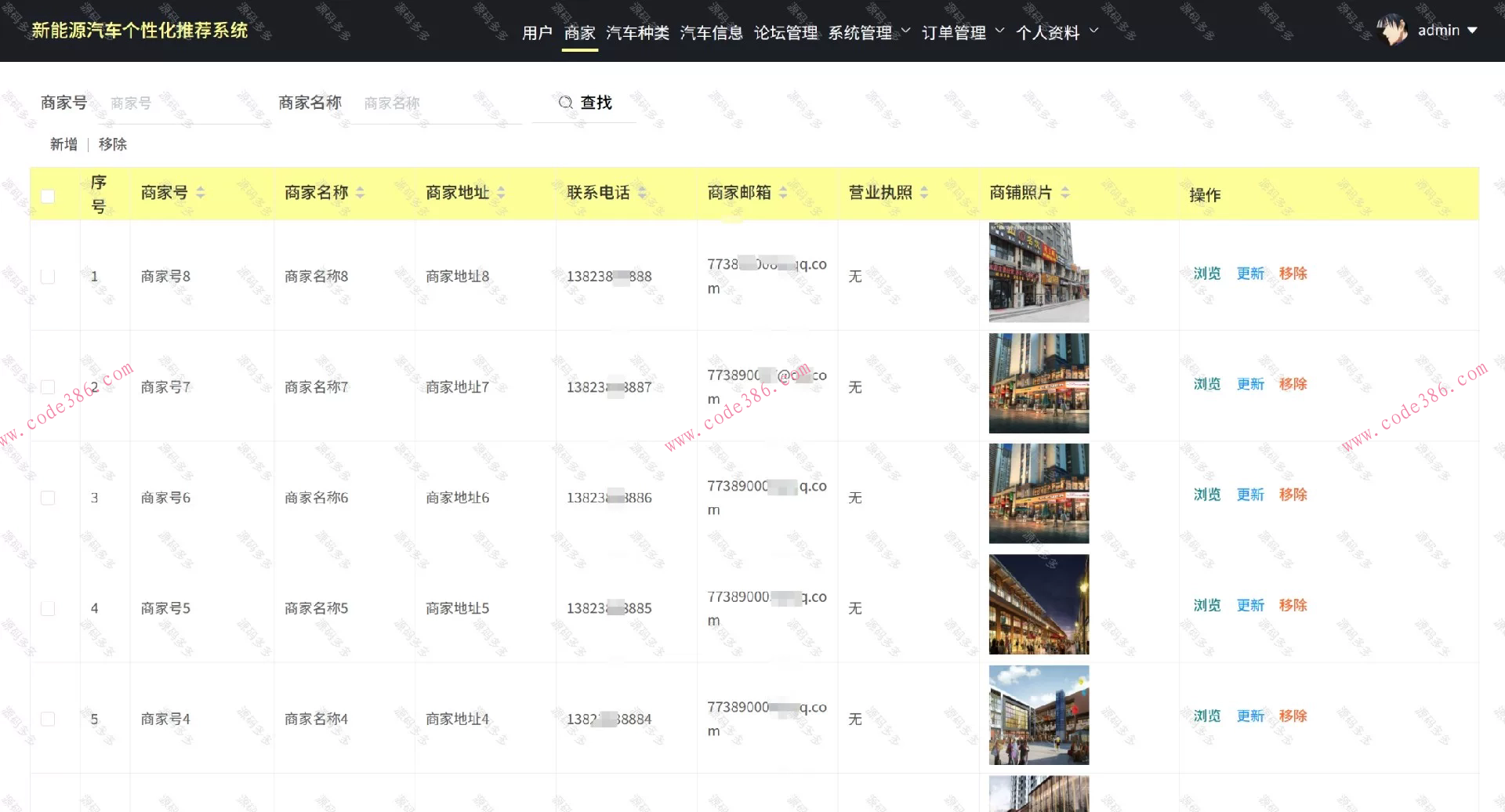Open the 订单管理 dropdown menu

[955, 32]
